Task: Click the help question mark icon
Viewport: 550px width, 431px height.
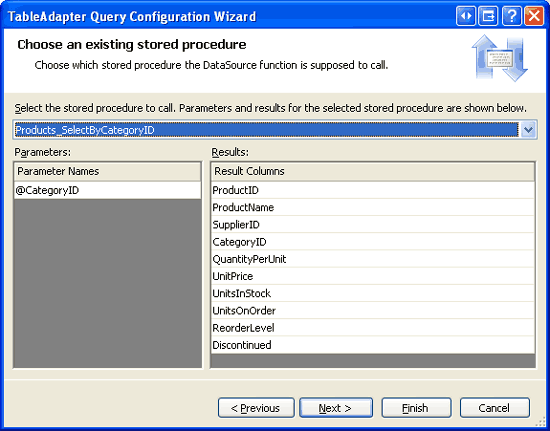Action: (511, 16)
